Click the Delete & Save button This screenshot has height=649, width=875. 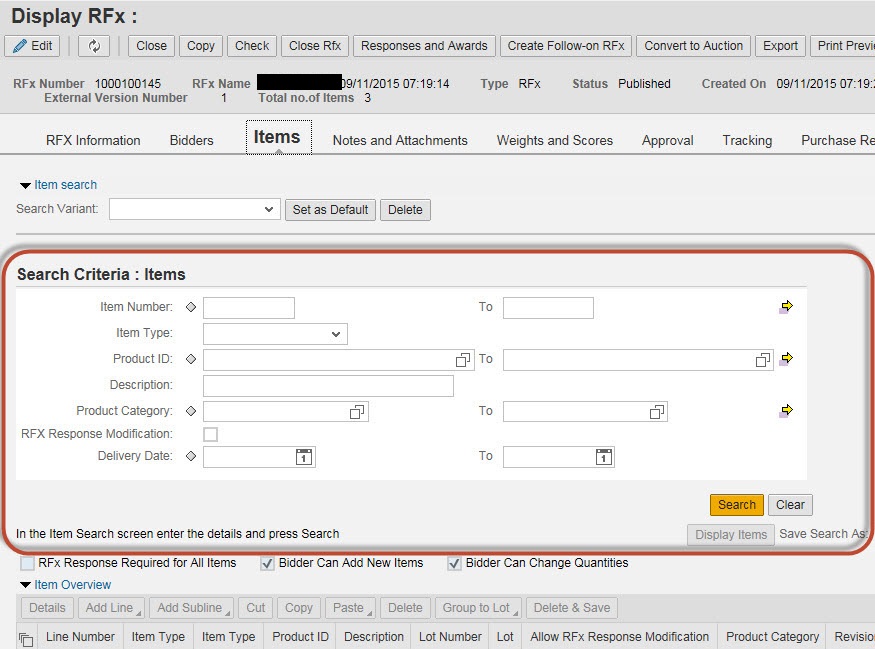click(572, 608)
